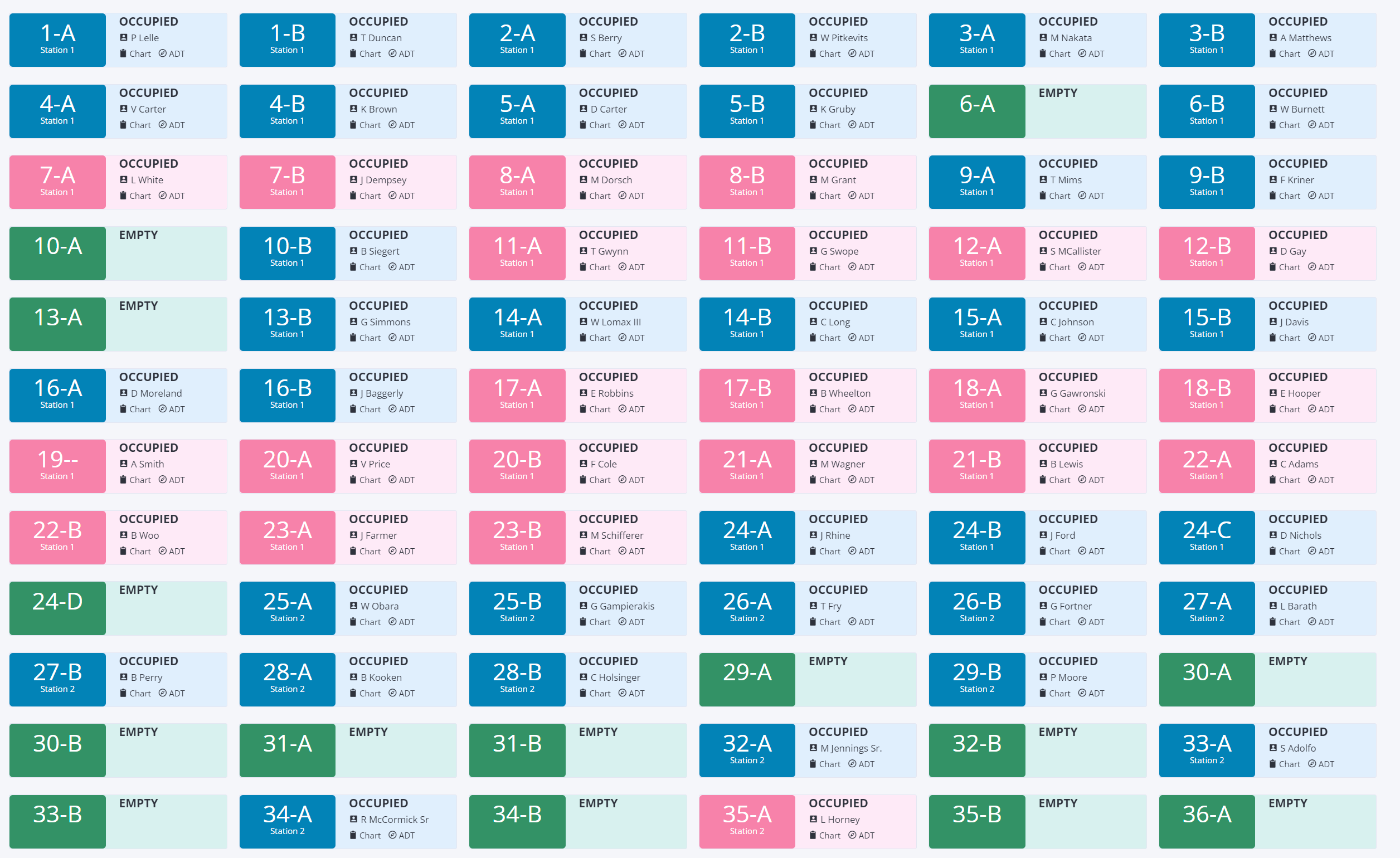Click the ADT icon for T Duncan
Viewport: 1400px width, 858px height.
pos(392,54)
